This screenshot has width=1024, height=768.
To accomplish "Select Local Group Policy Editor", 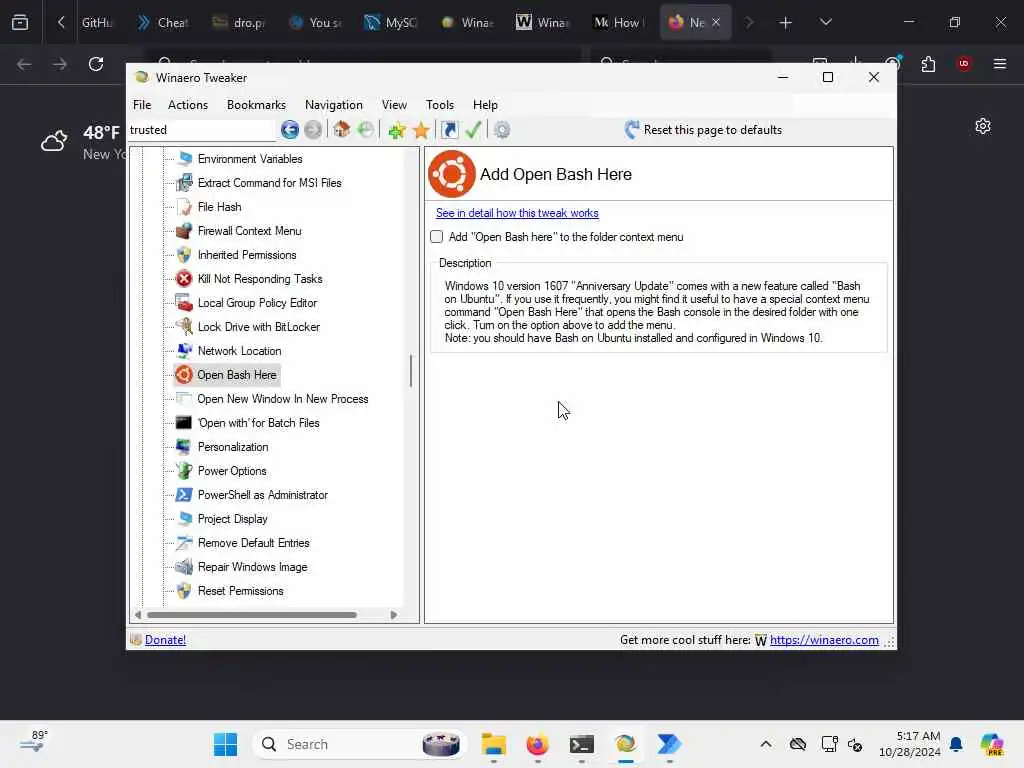I will [x=257, y=303].
